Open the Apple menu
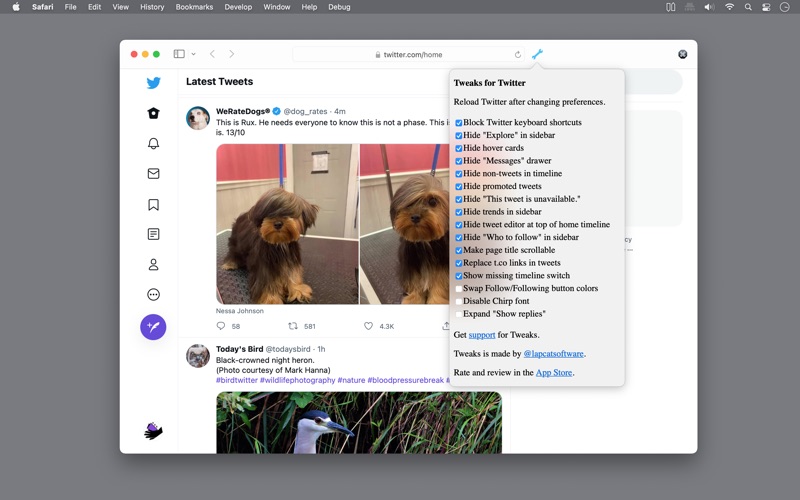Screen dimensions: 800x500 pyautogui.click(x=16, y=7)
